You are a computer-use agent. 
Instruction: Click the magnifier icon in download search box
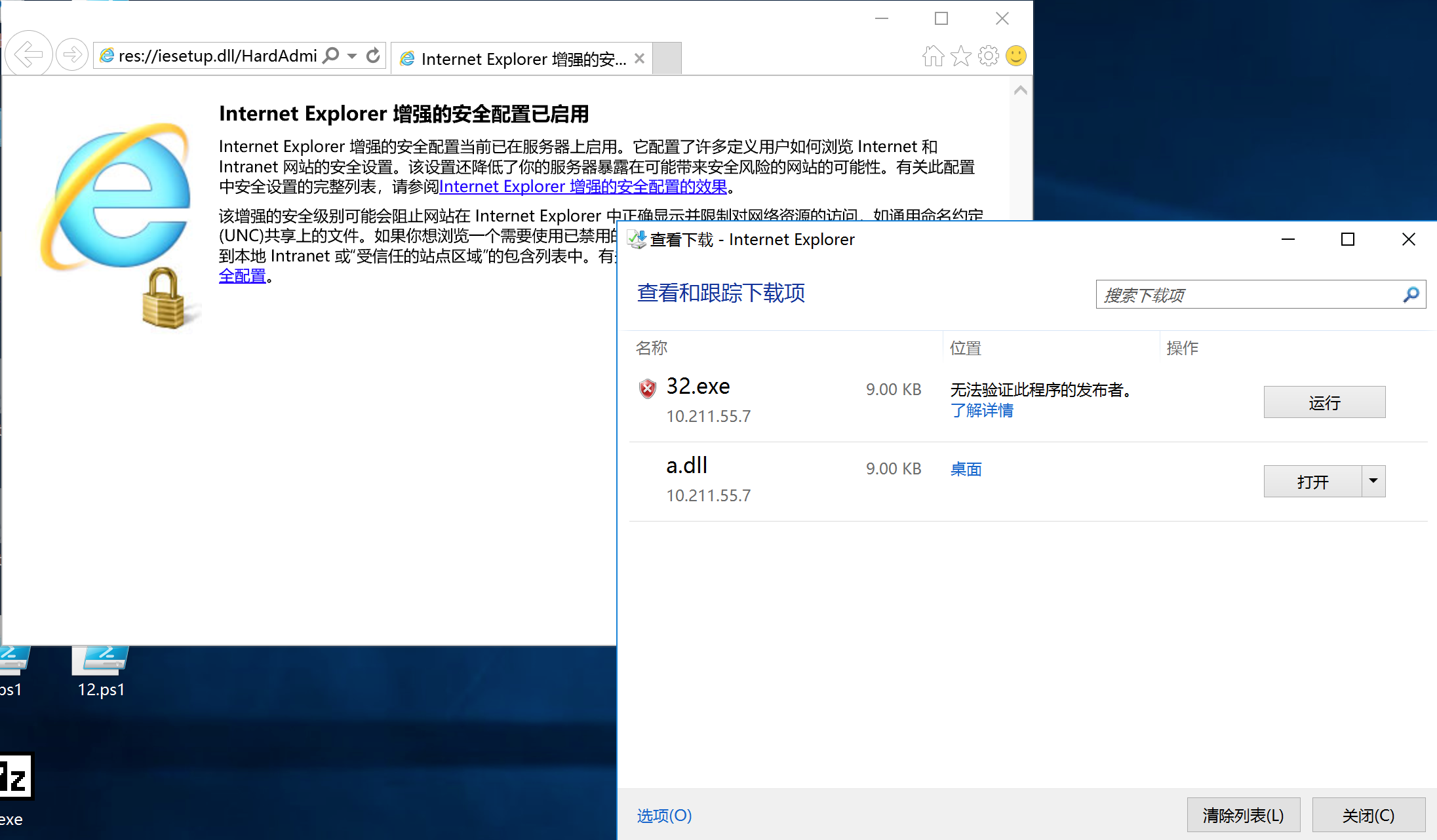(x=1409, y=294)
